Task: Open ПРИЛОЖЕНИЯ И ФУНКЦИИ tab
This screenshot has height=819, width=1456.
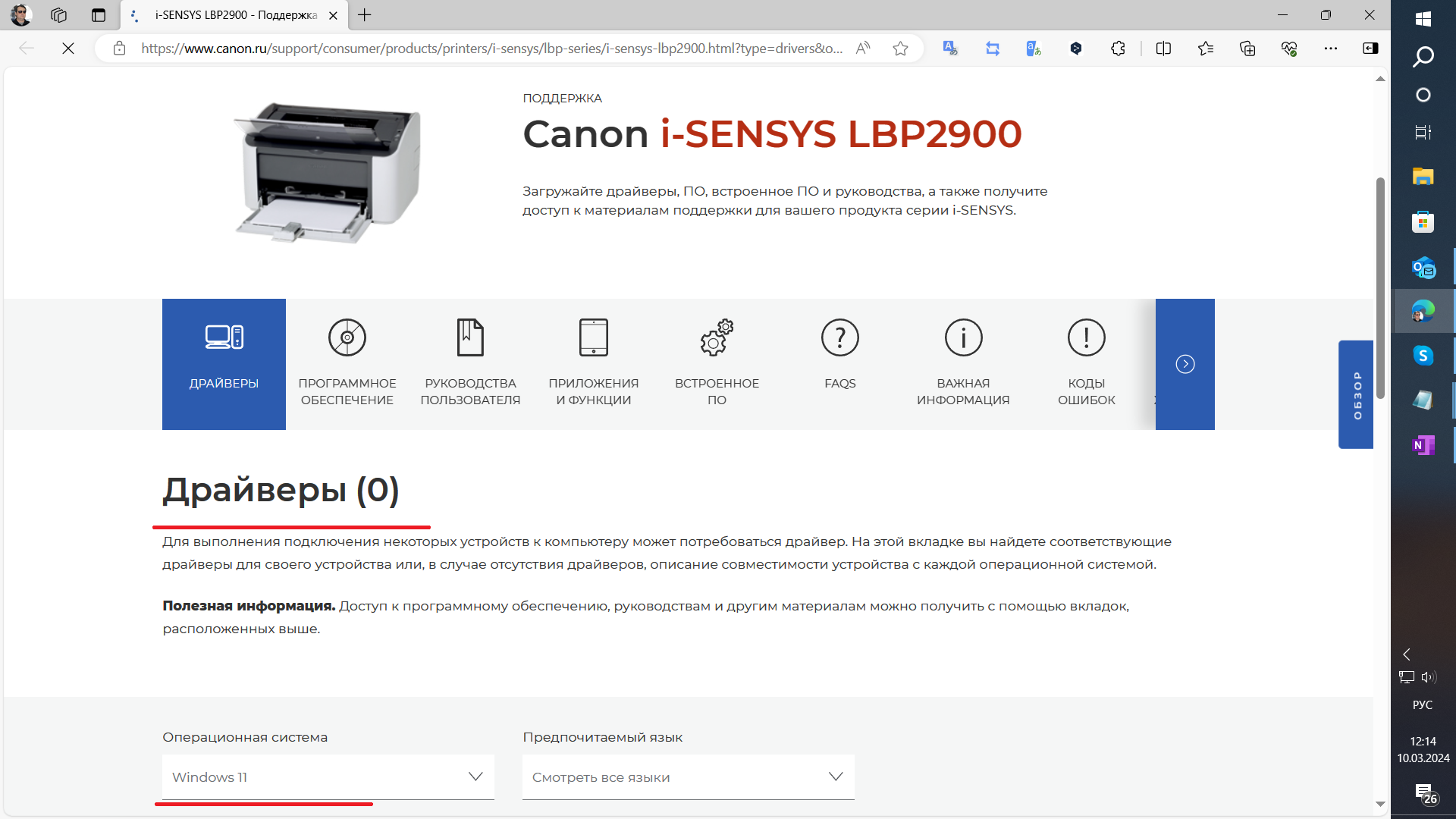Action: (594, 364)
